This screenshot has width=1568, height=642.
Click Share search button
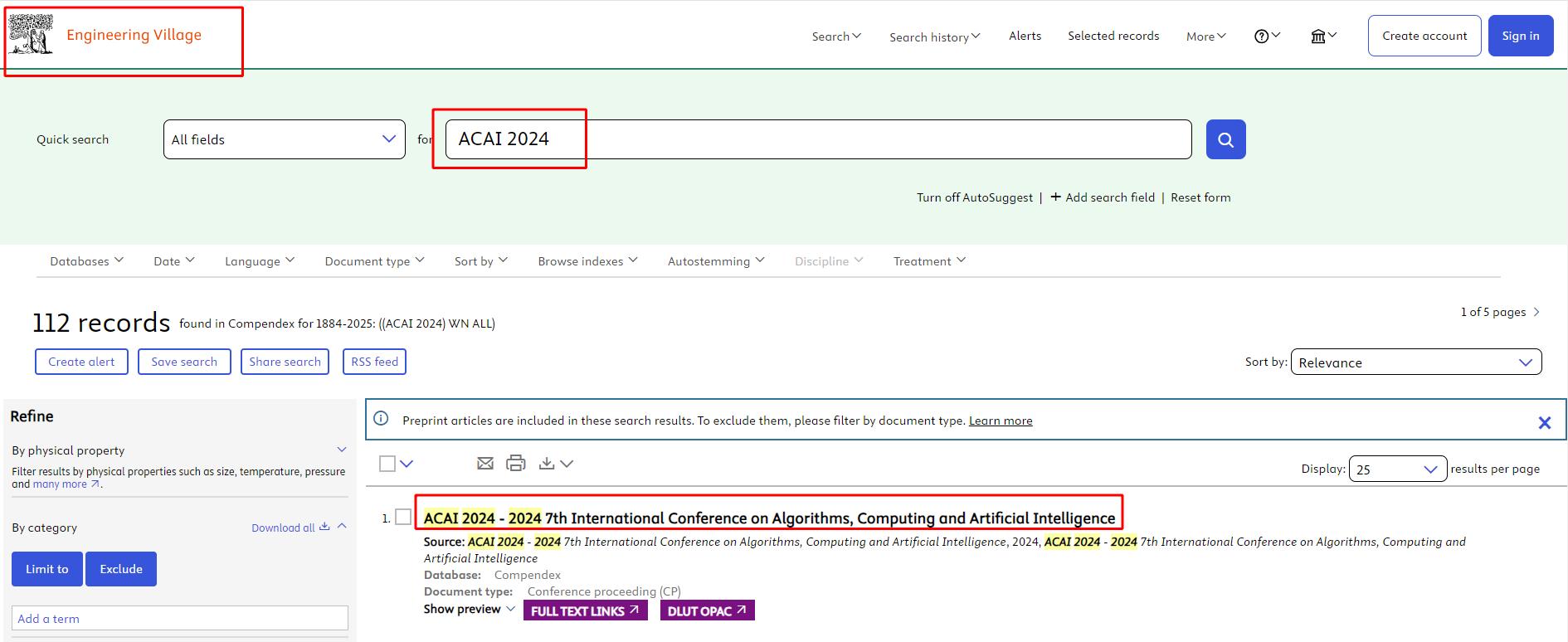[285, 362]
